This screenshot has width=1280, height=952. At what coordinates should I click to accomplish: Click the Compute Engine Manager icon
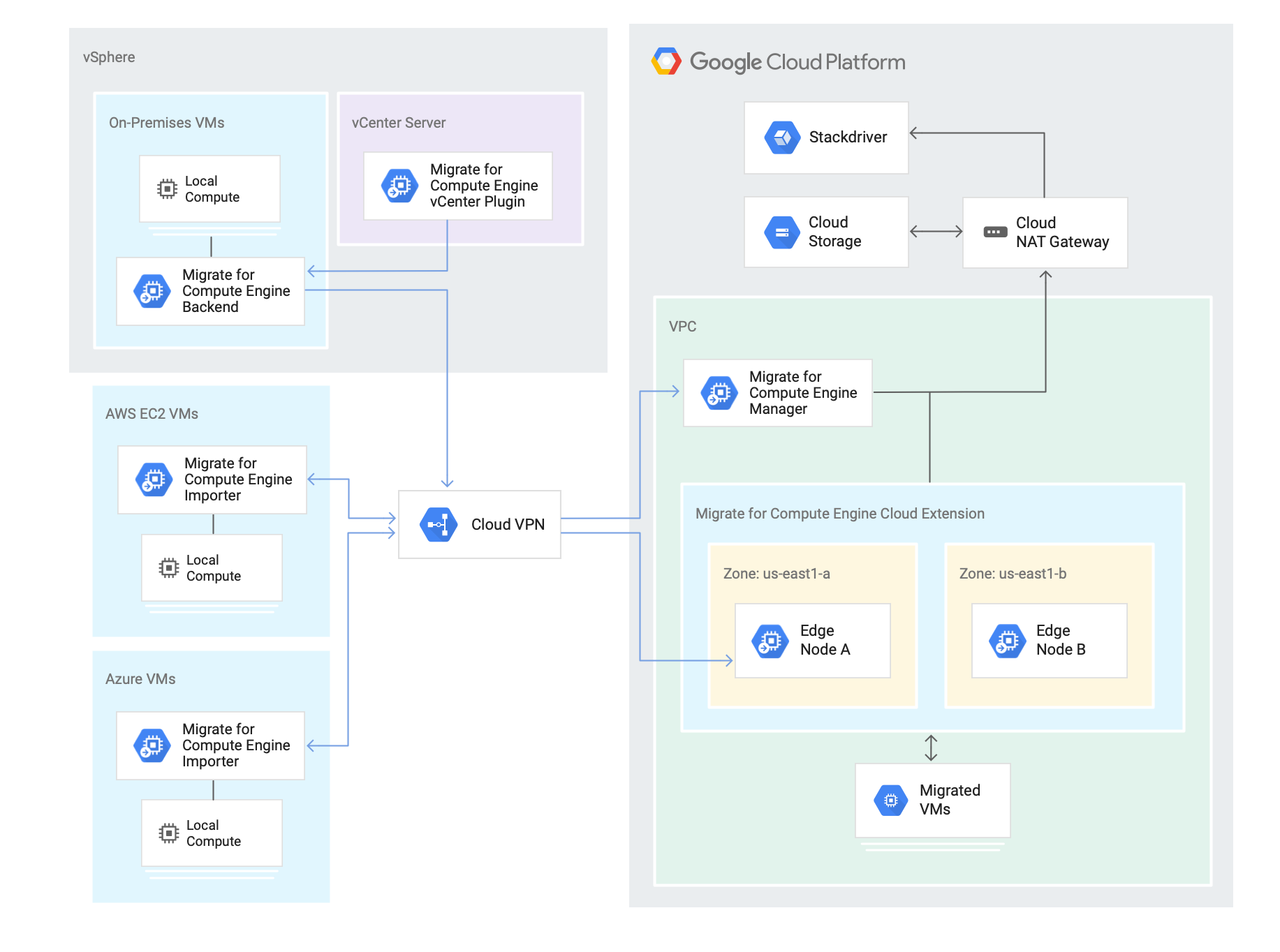719,393
